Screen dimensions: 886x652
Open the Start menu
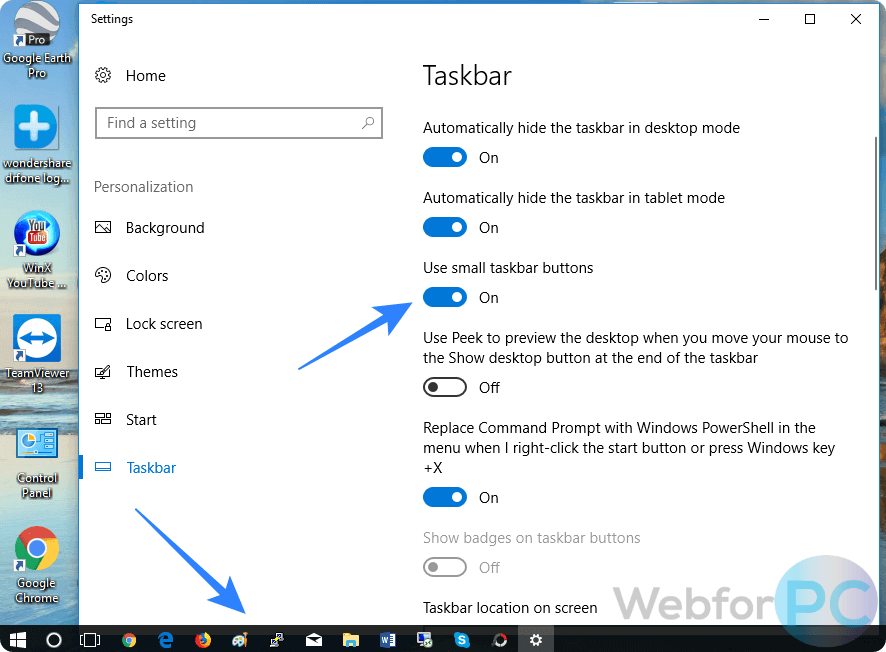(x=16, y=640)
